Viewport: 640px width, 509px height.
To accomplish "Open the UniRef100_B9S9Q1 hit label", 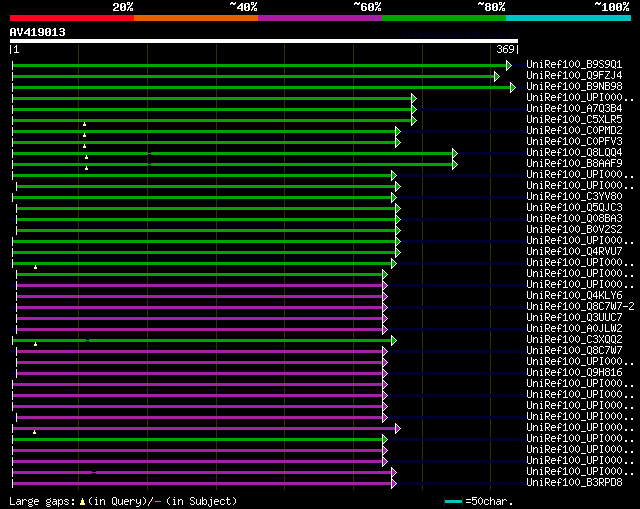I will tap(574, 64).
